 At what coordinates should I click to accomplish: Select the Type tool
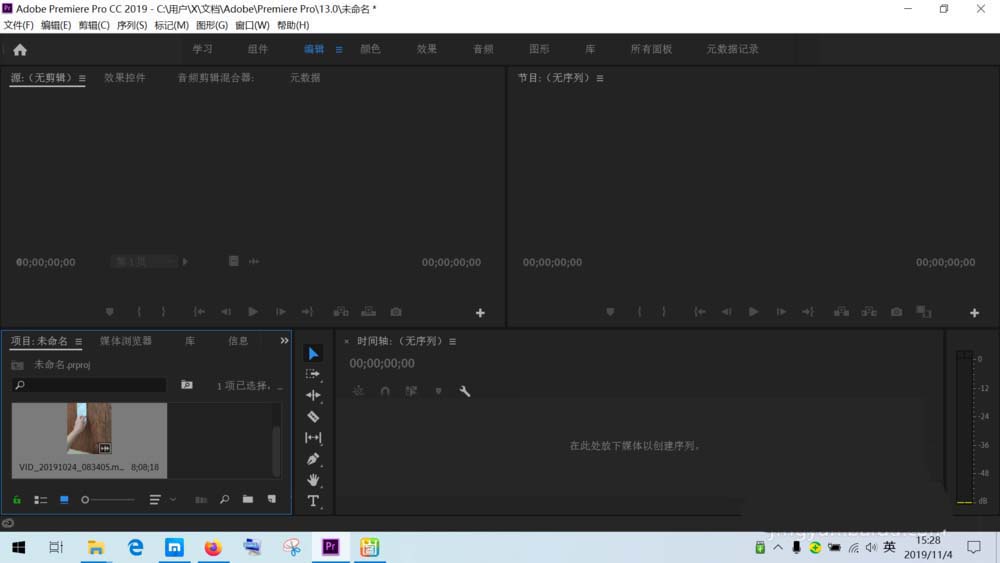click(x=313, y=501)
